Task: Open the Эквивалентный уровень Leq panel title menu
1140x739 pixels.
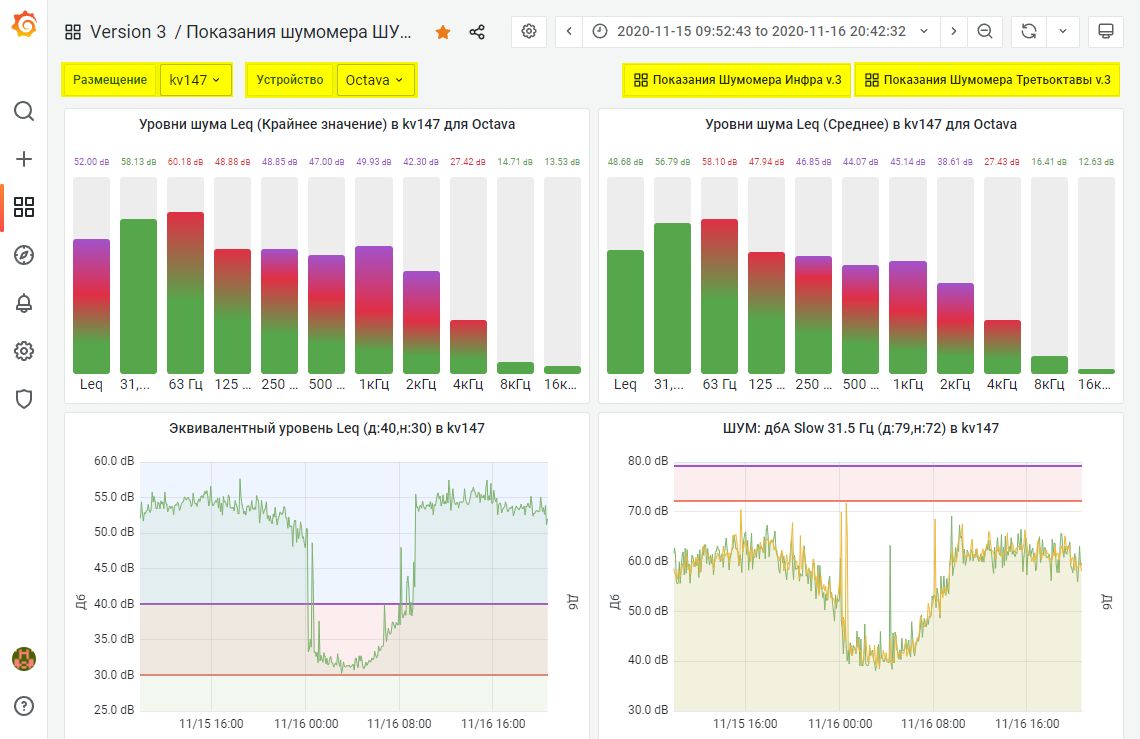Action: pyautogui.click(x=327, y=428)
